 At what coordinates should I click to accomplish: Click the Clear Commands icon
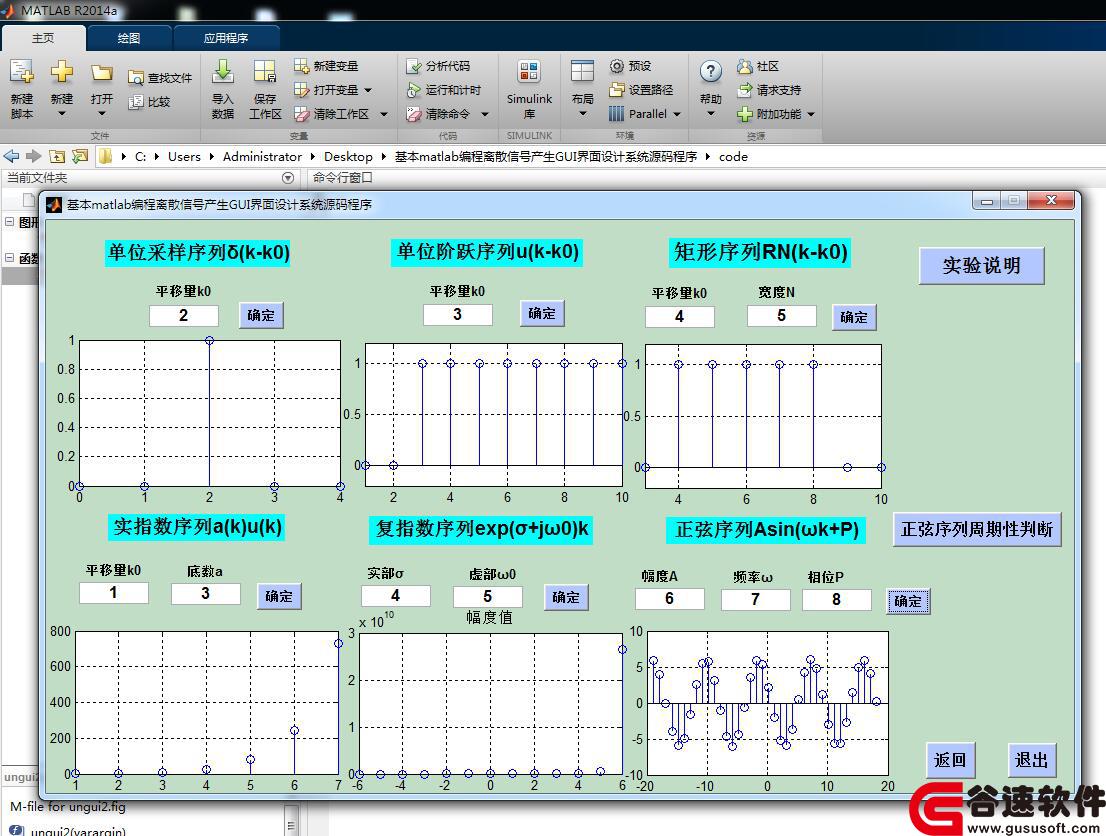(413, 114)
